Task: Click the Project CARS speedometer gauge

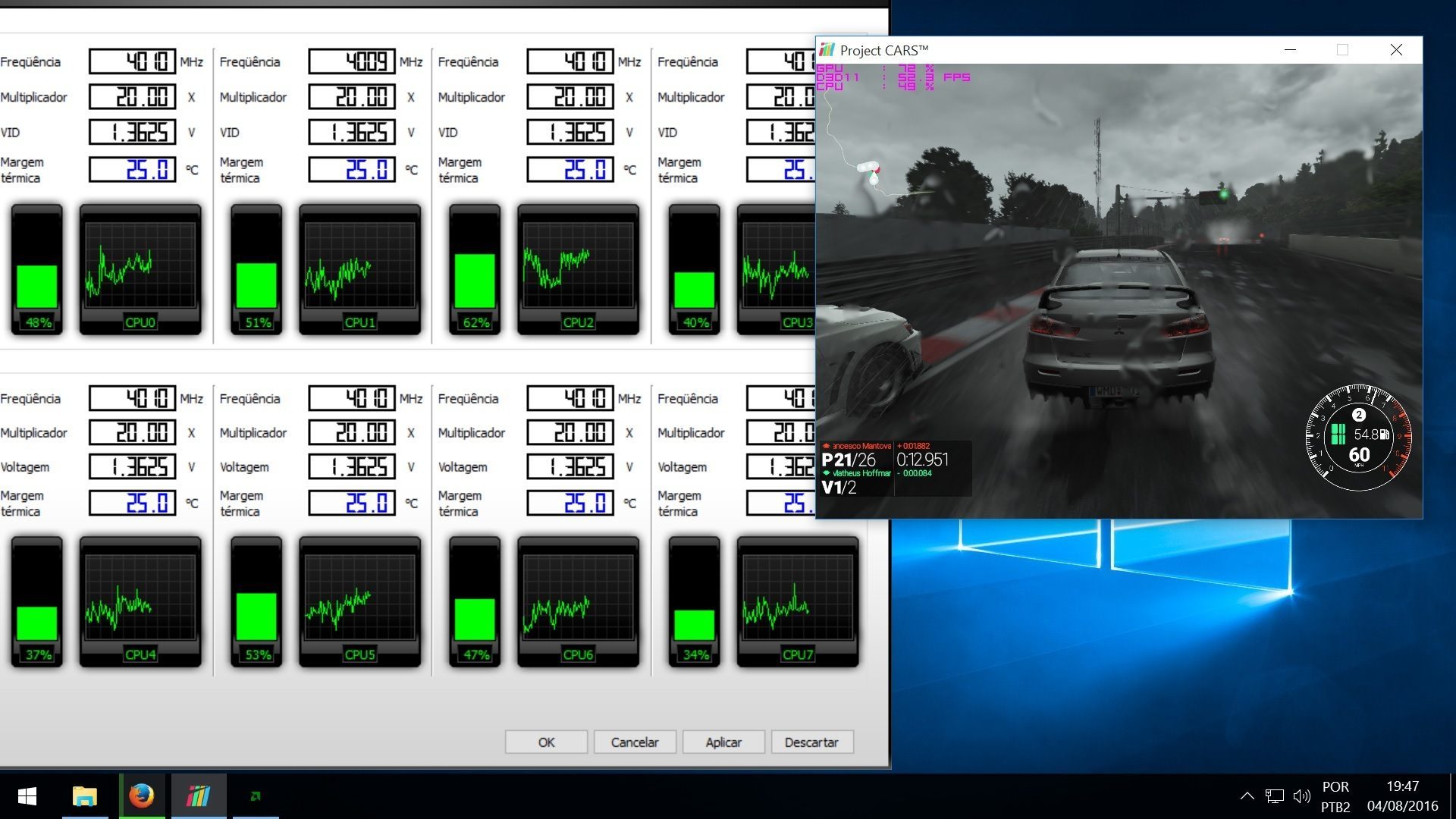Action: coord(1358,438)
